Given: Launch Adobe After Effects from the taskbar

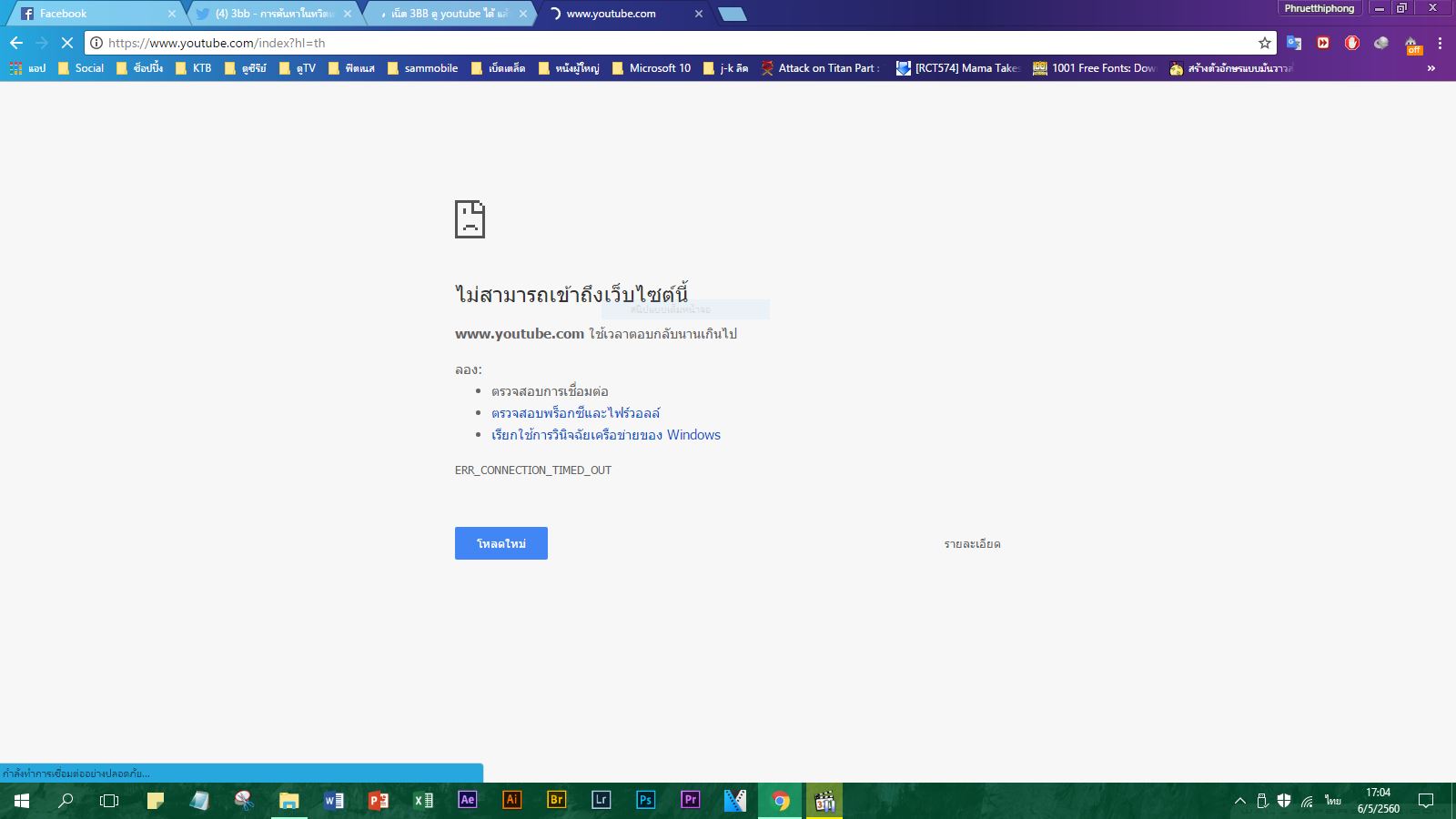Looking at the screenshot, I should point(468,800).
